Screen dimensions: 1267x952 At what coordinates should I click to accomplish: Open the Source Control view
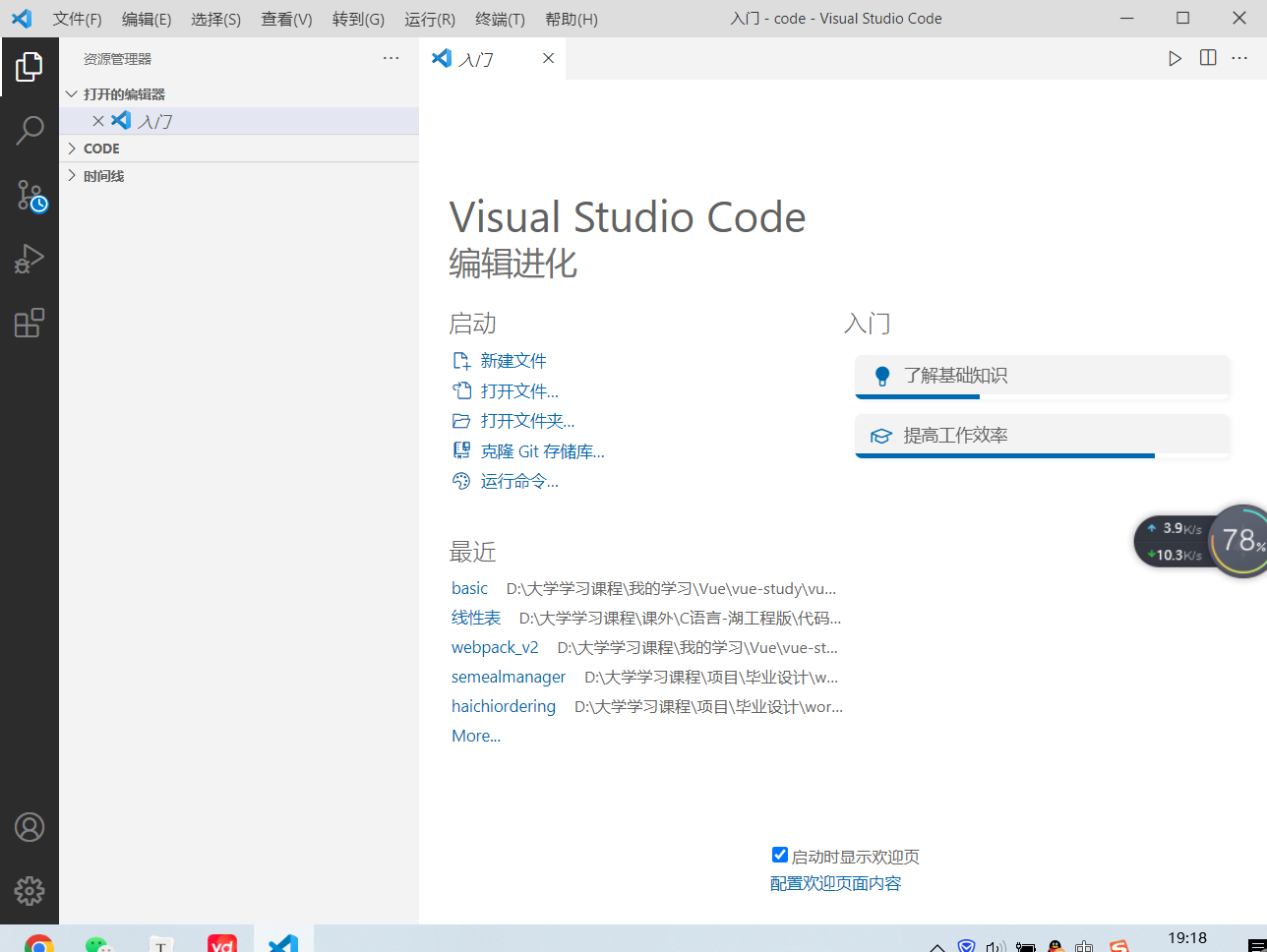tap(30, 196)
